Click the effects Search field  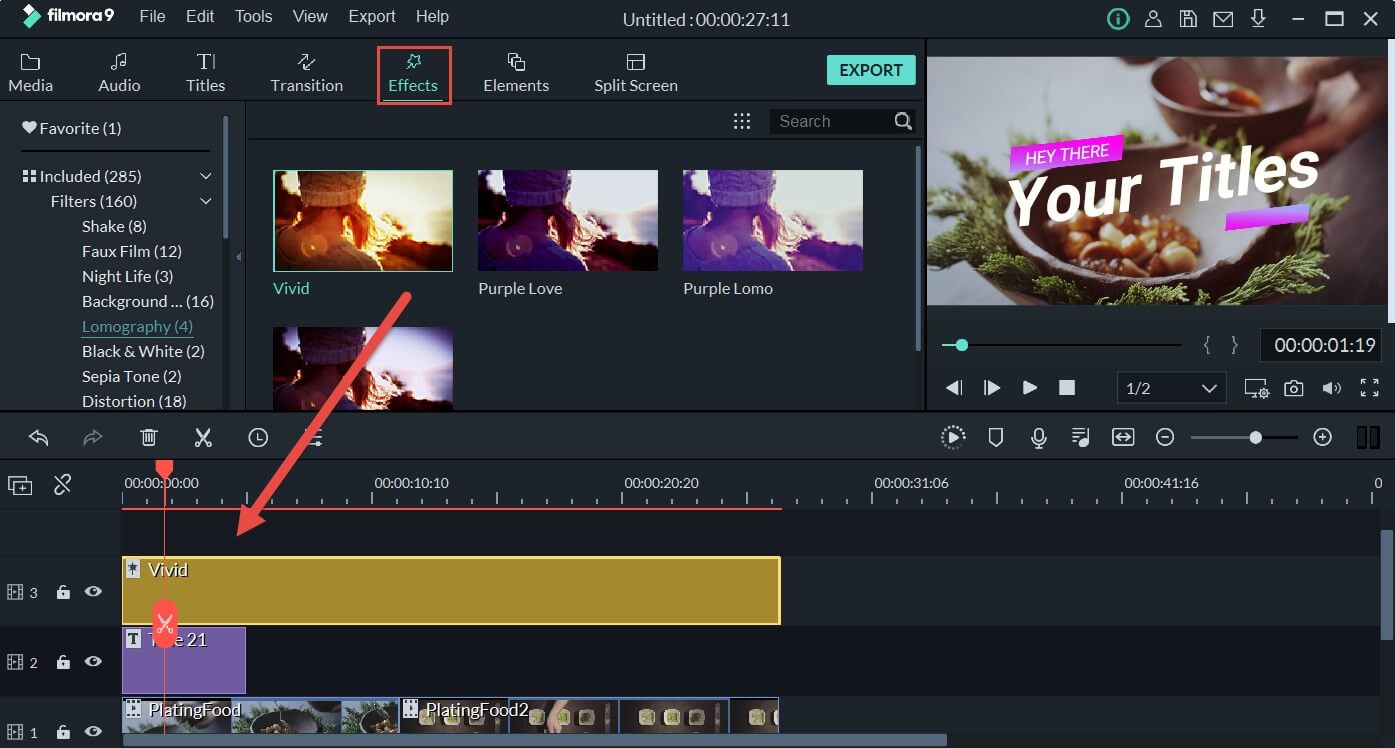(832, 121)
